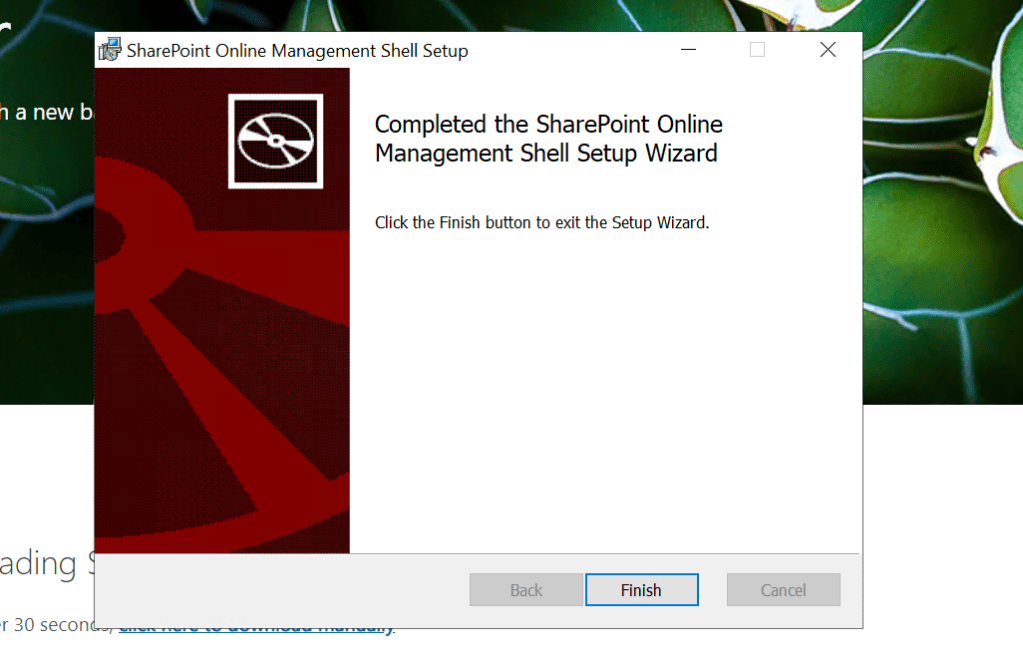Click the Completed Setup Wizard heading
The height and width of the screenshot is (663, 1023).
pos(547,139)
